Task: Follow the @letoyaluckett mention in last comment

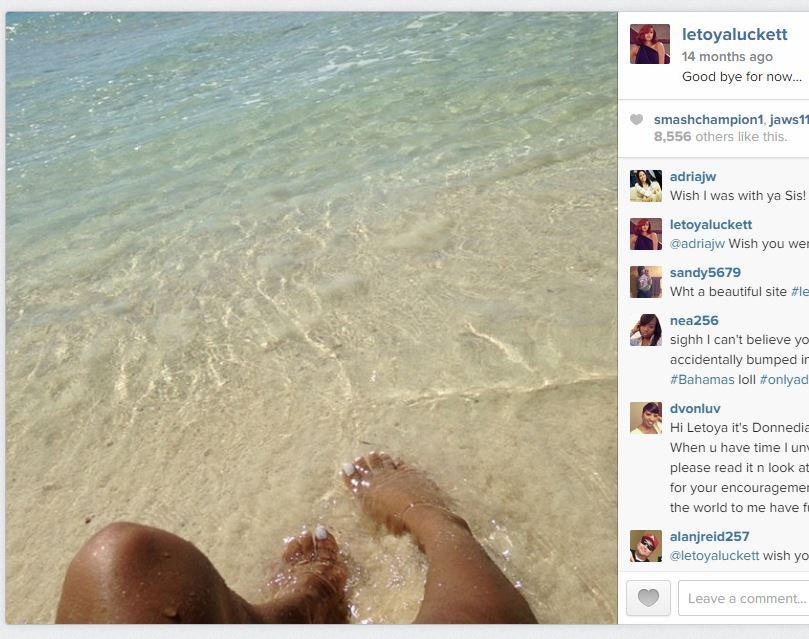Action: pos(714,555)
